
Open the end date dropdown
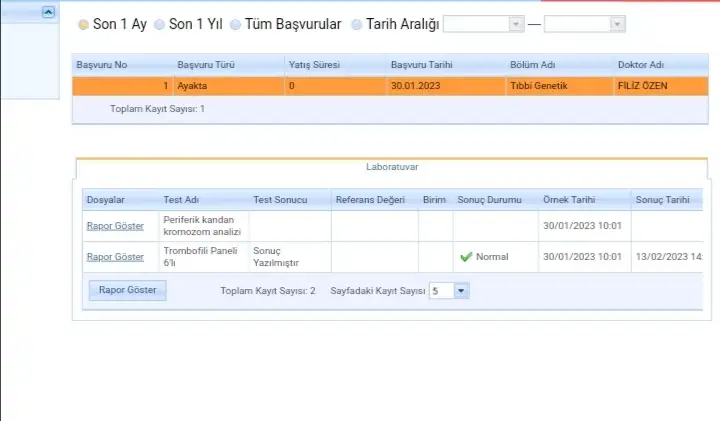pos(617,24)
